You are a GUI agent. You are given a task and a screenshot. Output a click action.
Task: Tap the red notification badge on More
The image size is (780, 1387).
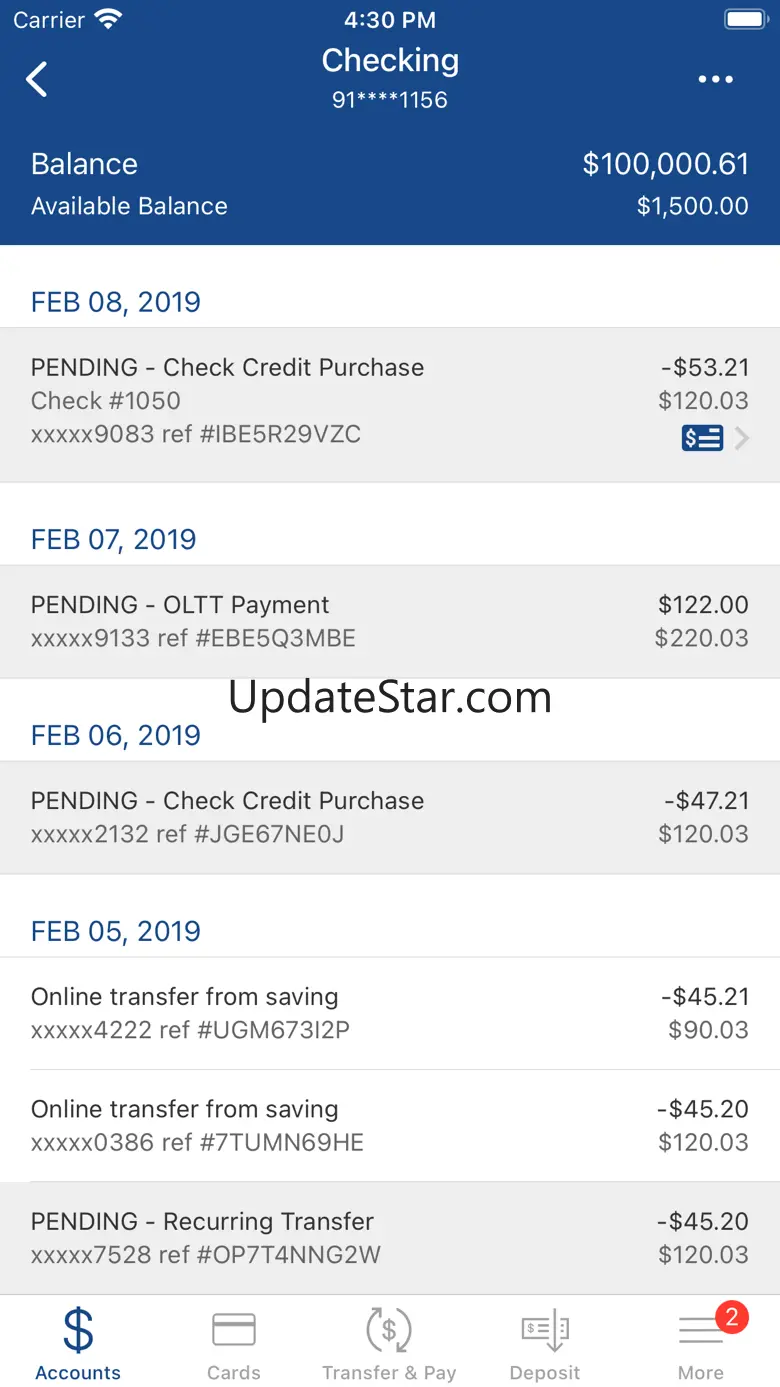(731, 1317)
